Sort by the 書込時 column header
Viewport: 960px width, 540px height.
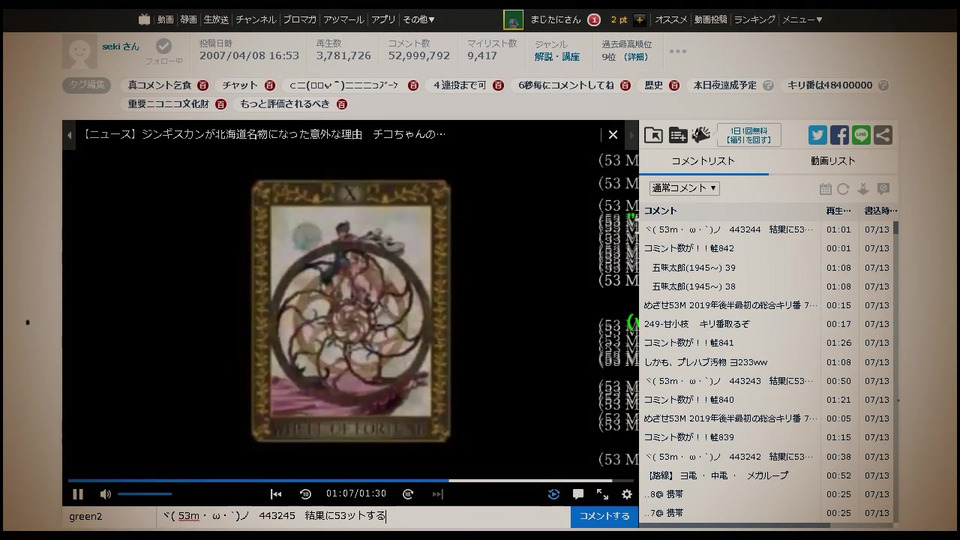pos(880,211)
